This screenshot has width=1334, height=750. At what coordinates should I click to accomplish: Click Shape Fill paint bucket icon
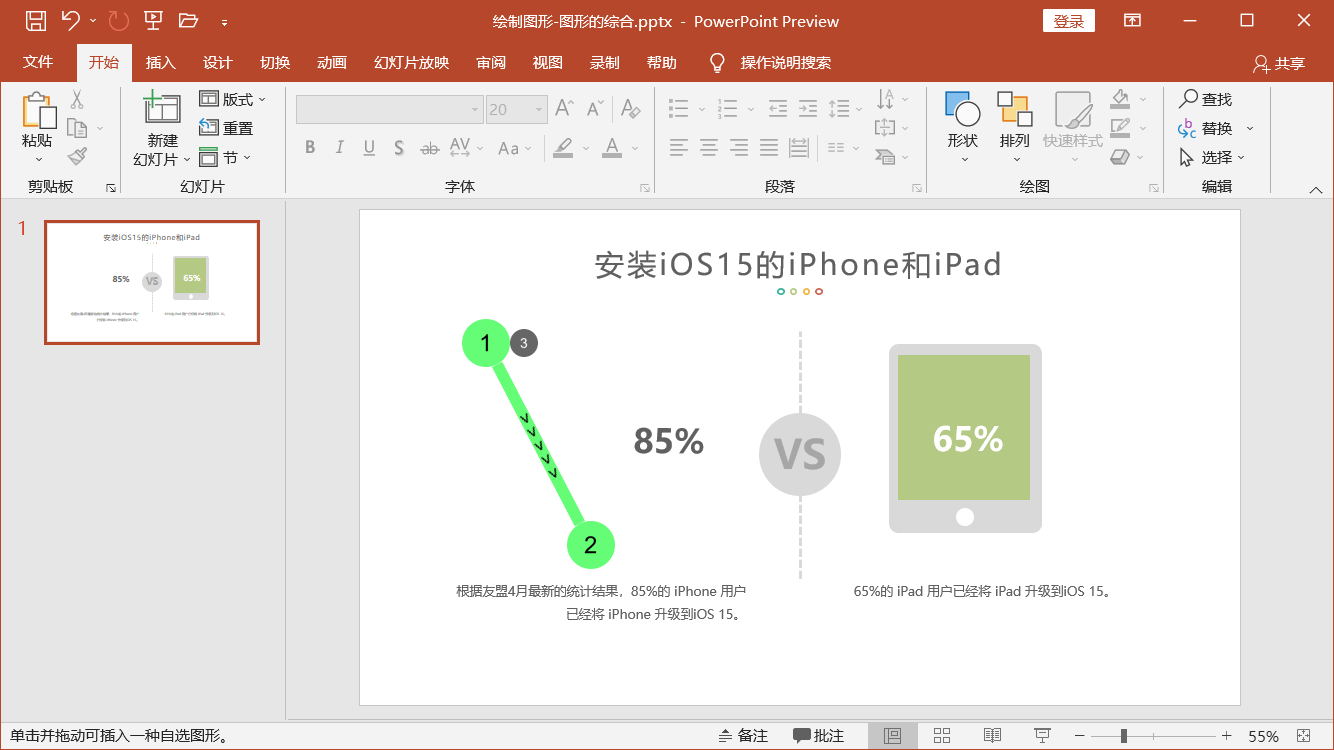[x=1120, y=99]
